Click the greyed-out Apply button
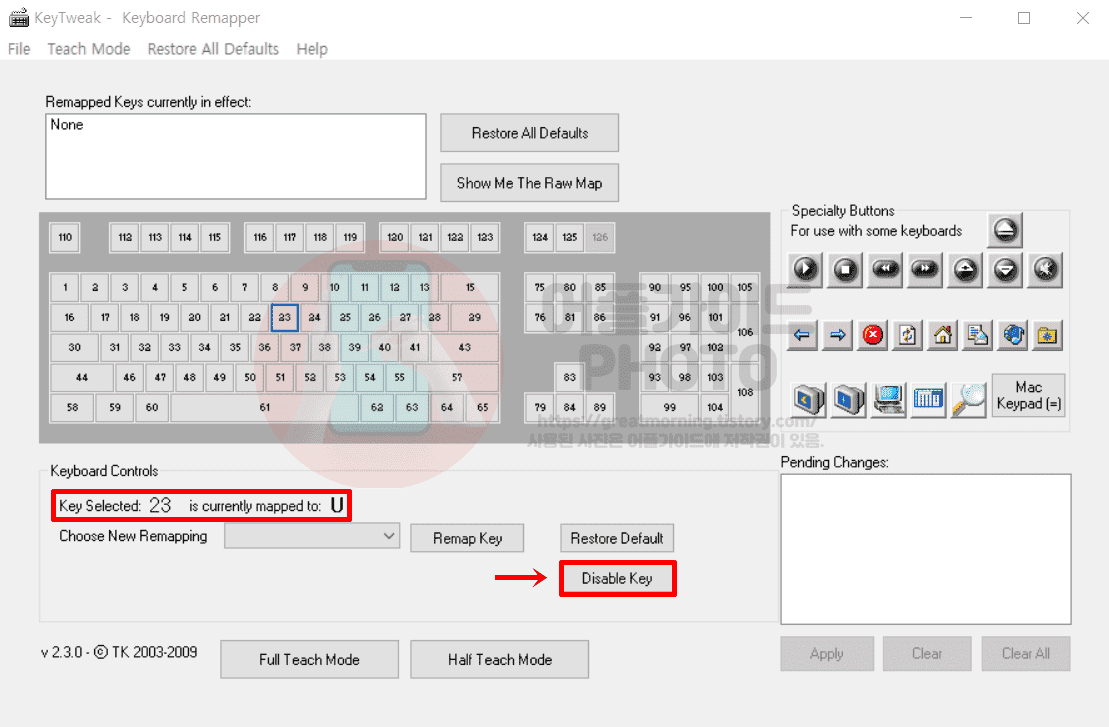 click(827, 653)
